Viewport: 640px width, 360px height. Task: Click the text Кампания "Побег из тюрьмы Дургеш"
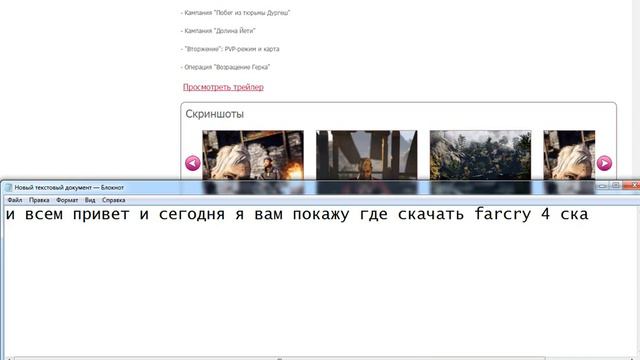point(237,13)
